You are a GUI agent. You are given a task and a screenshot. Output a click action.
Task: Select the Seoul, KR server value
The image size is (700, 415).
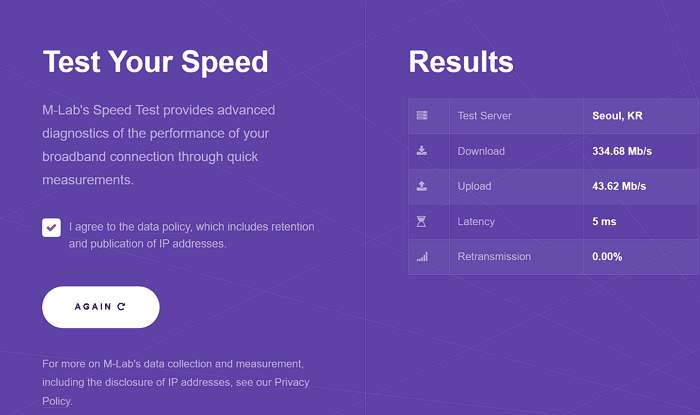click(617, 116)
